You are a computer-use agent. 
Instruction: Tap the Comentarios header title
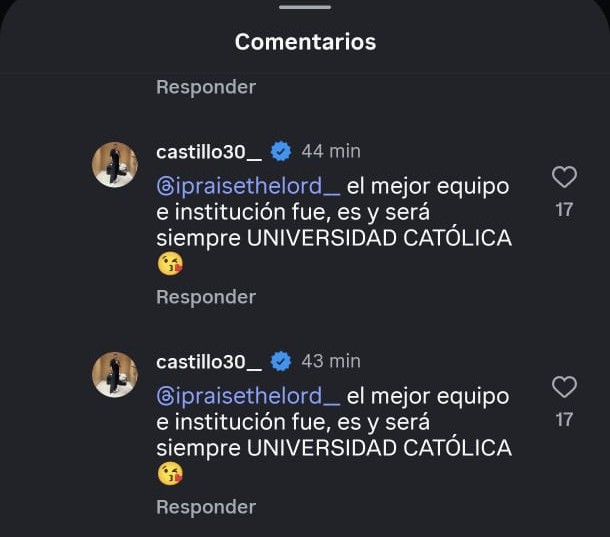[x=305, y=42]
